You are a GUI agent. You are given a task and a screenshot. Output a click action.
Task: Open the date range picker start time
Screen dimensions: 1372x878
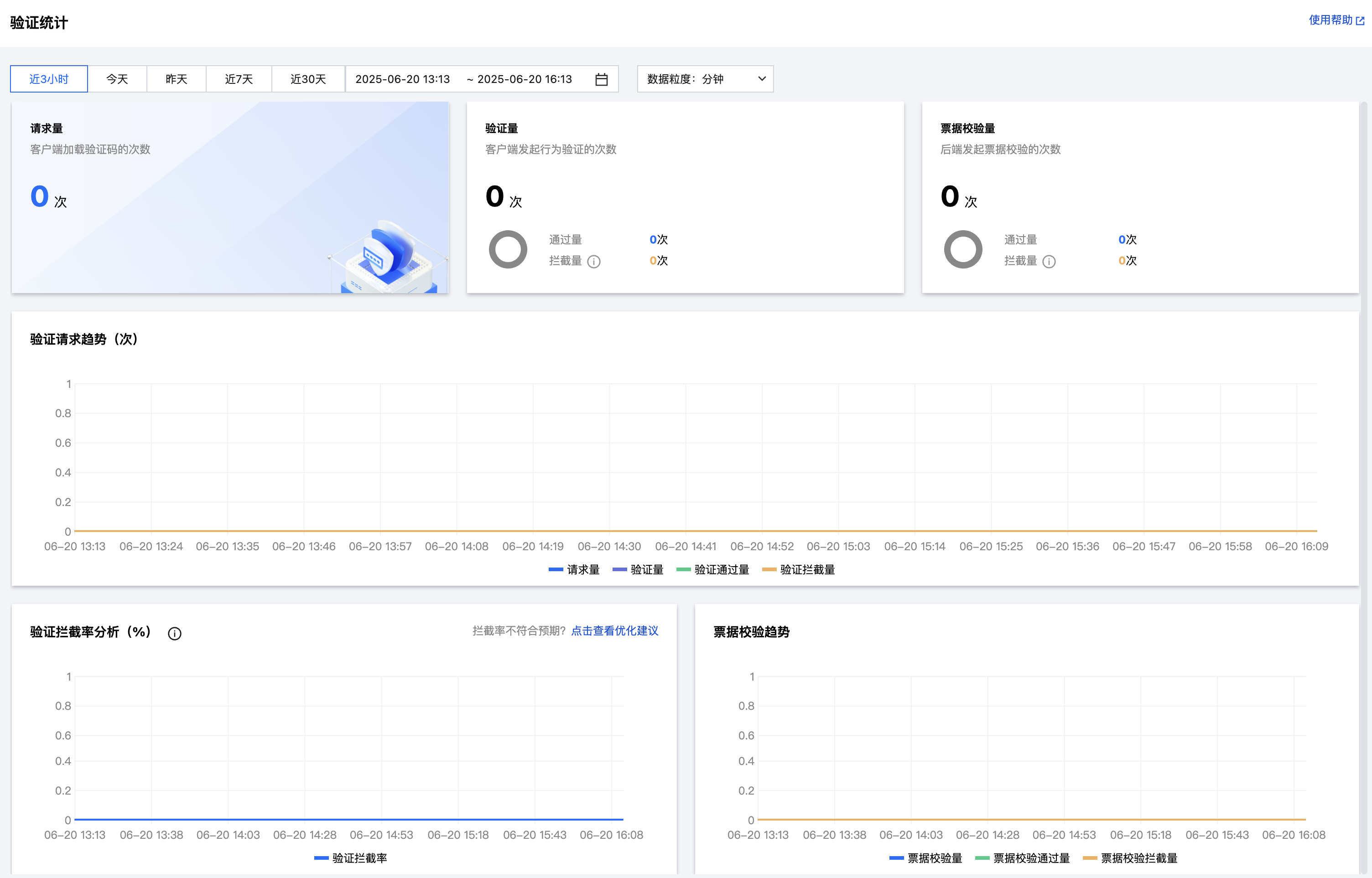(x=403, y=79)
